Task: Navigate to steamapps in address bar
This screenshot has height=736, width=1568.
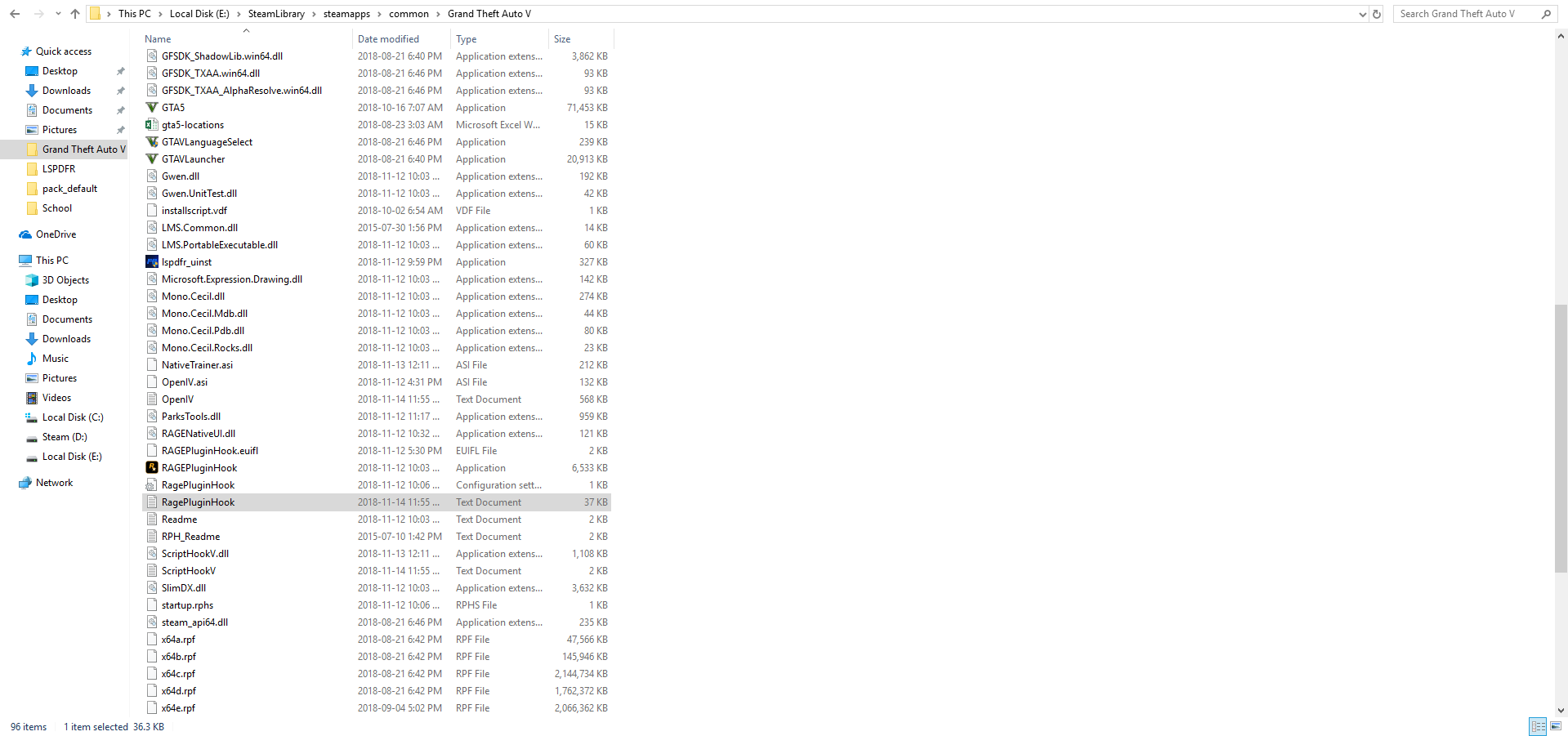Action: 346,14
